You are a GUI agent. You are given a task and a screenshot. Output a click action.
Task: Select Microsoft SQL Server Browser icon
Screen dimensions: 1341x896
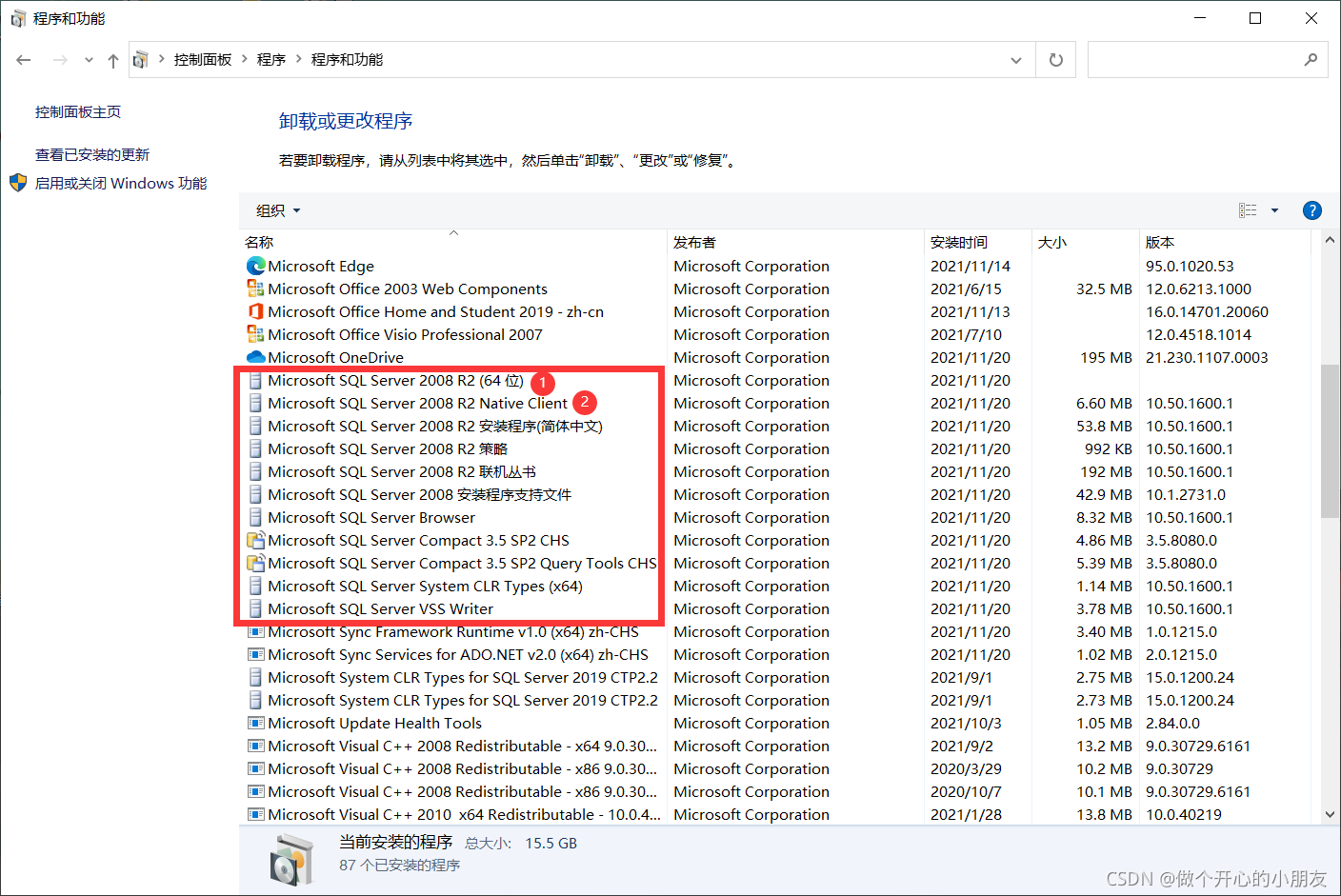coord(255,517)
